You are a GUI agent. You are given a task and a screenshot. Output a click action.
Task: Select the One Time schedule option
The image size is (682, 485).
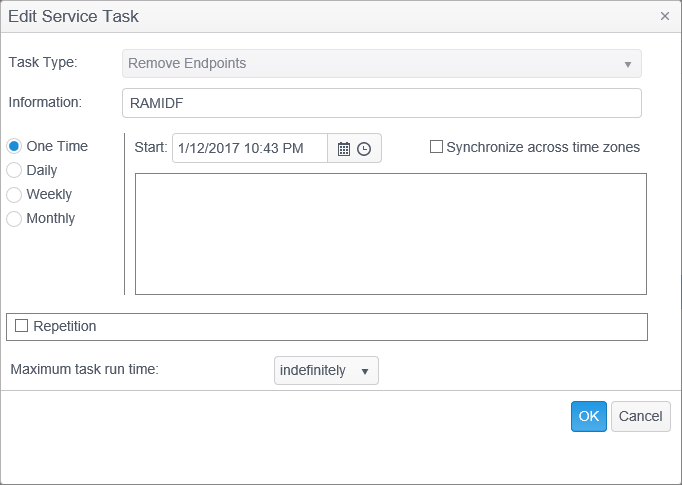click(14, 146)
